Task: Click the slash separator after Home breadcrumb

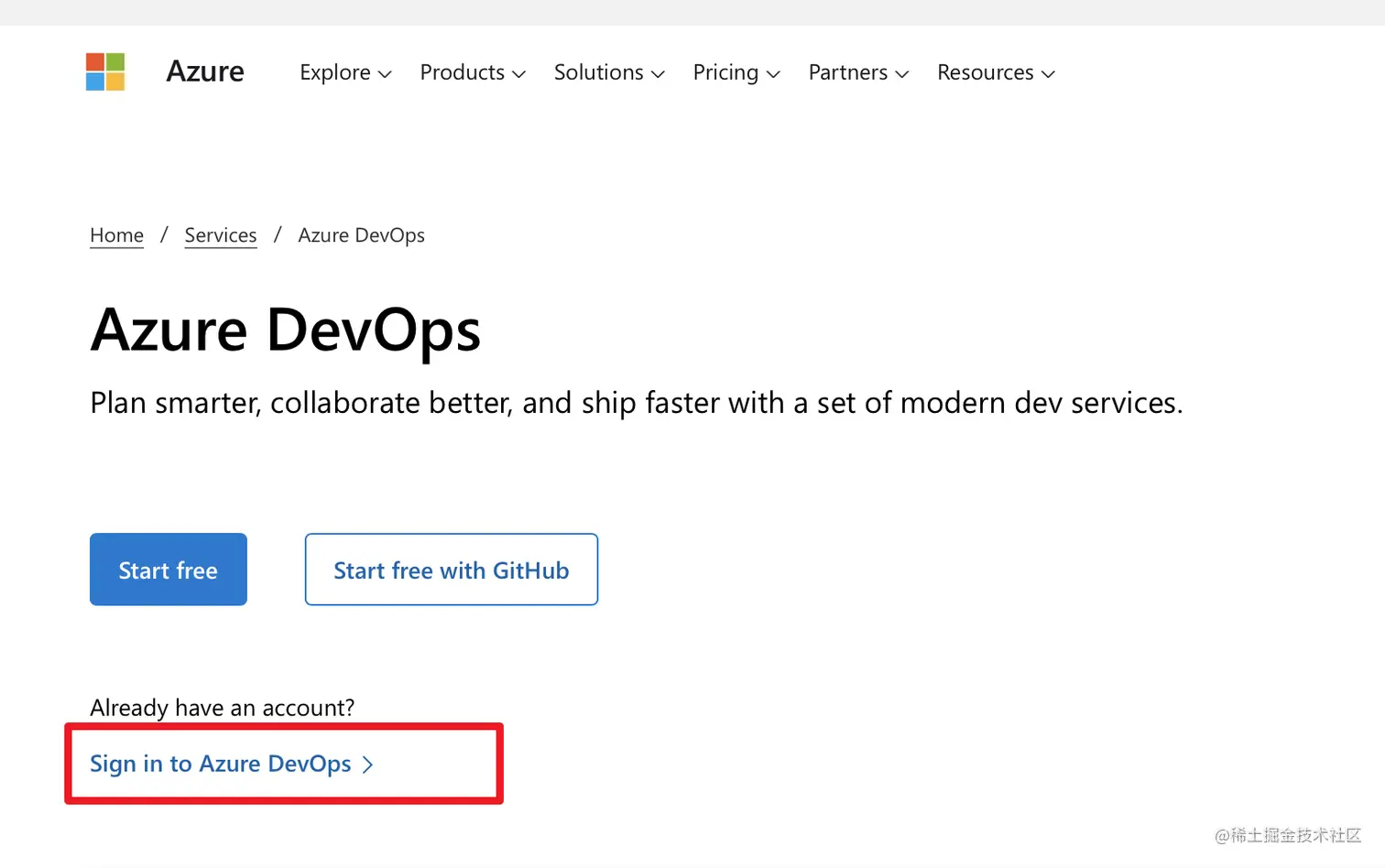Action: (164, 235)
